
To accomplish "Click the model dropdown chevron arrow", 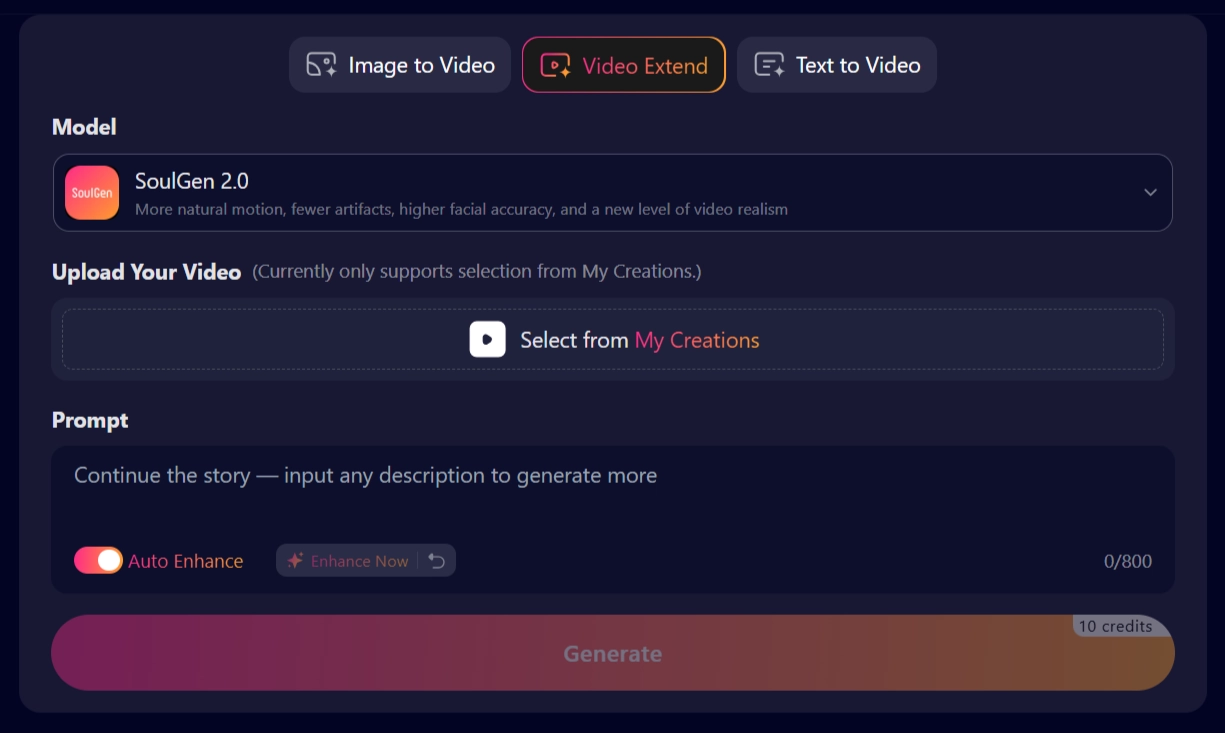I will point(1150,193).
